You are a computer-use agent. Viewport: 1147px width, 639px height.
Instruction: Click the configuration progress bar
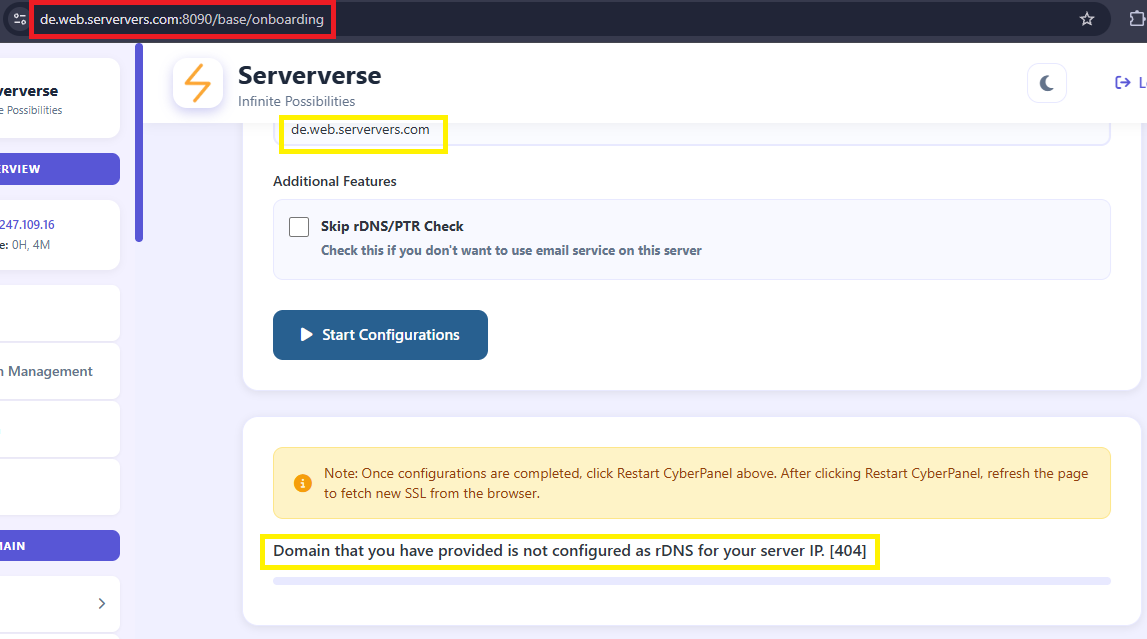tap(691, 581)
